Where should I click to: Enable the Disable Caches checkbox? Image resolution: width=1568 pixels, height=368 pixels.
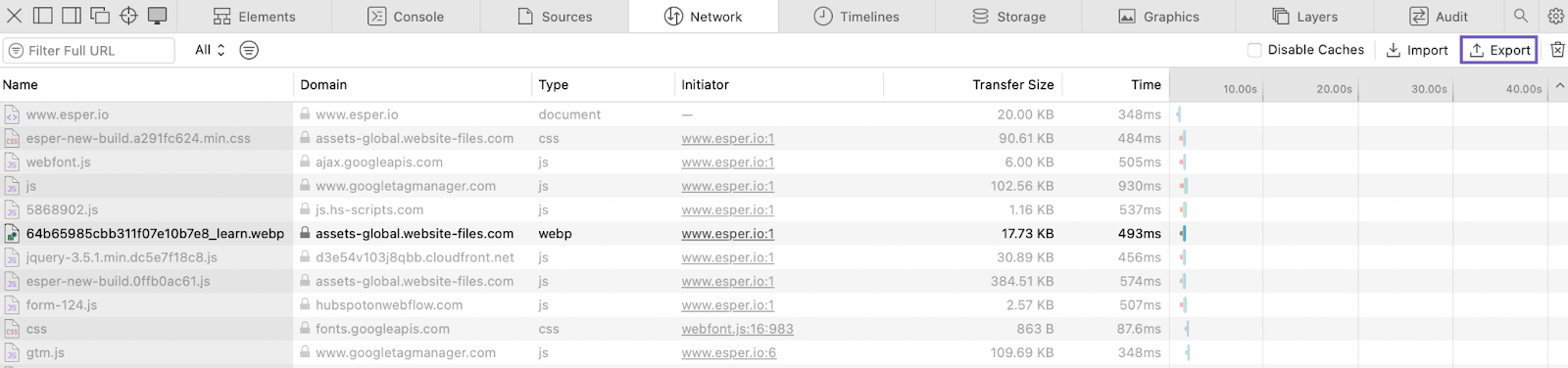tap(1253, 50)
